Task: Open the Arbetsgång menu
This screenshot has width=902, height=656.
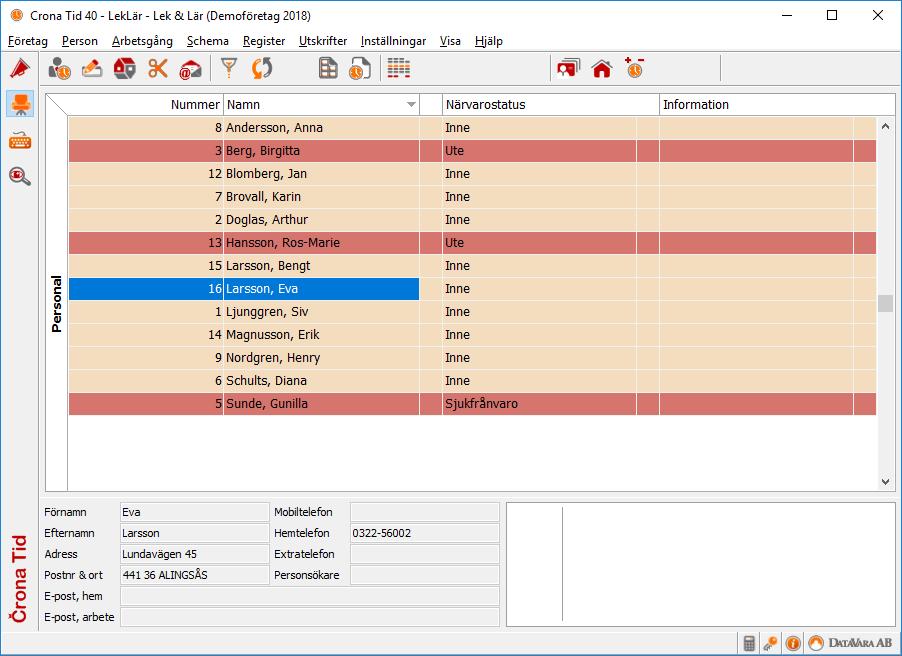Action: tap(142, 41)
